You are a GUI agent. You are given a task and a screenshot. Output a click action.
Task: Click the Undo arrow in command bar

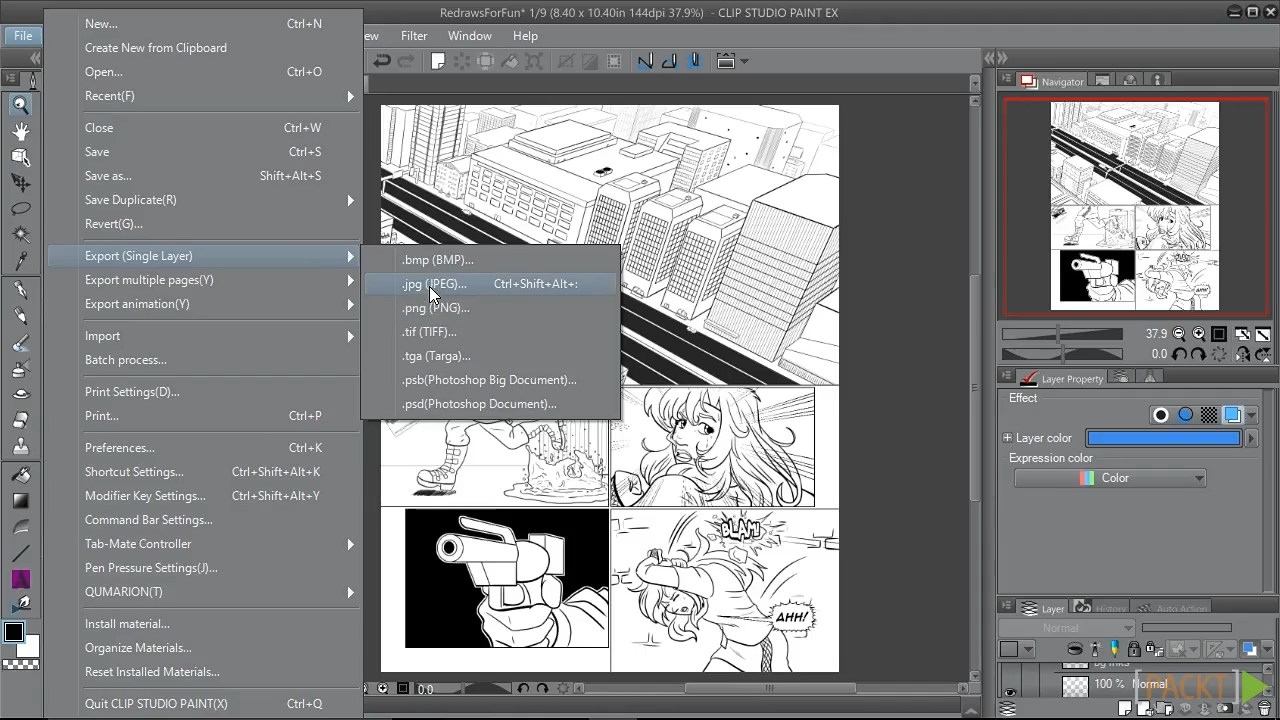382,62
